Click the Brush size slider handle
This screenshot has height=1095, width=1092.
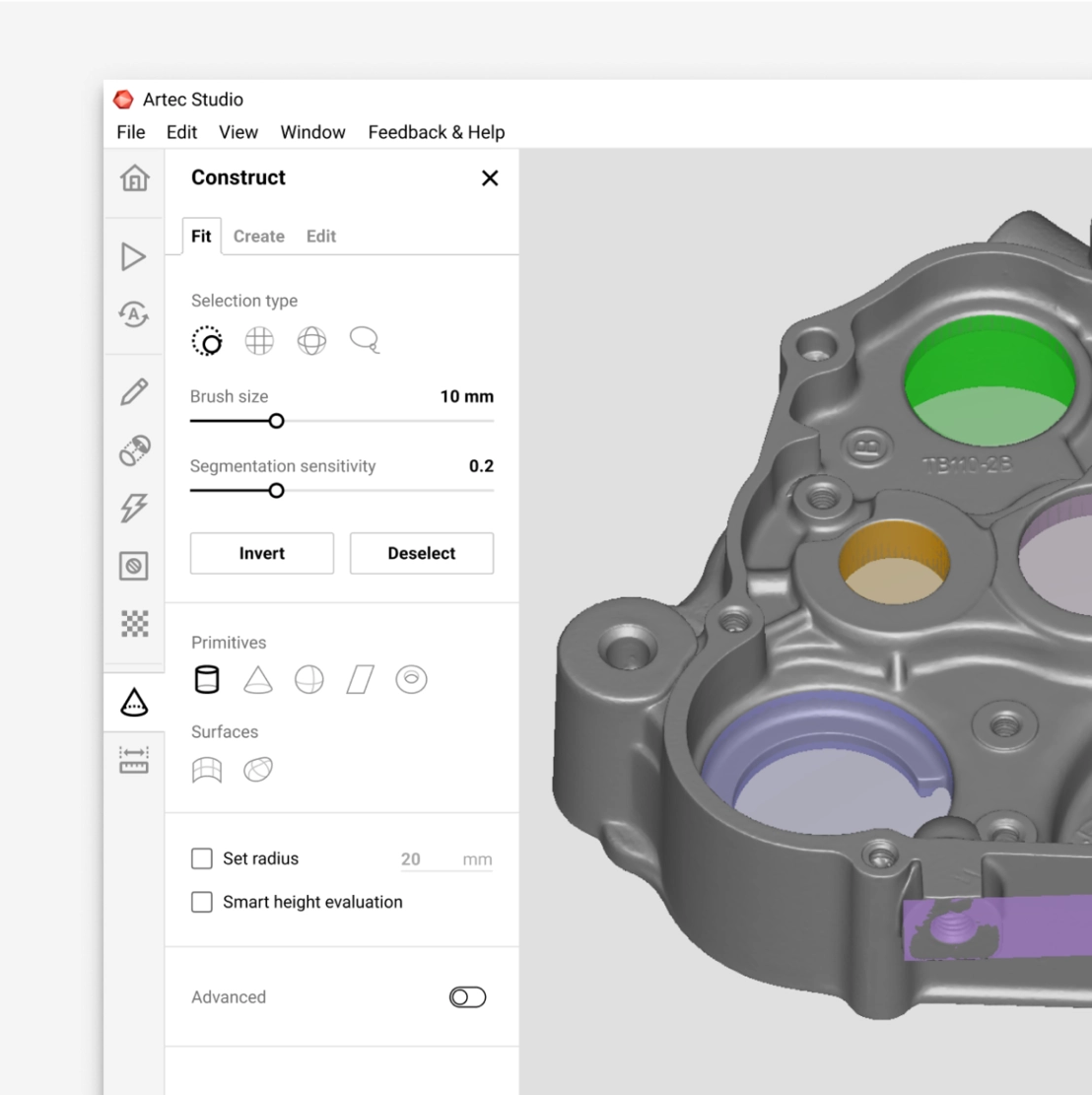tap(277, 421)
